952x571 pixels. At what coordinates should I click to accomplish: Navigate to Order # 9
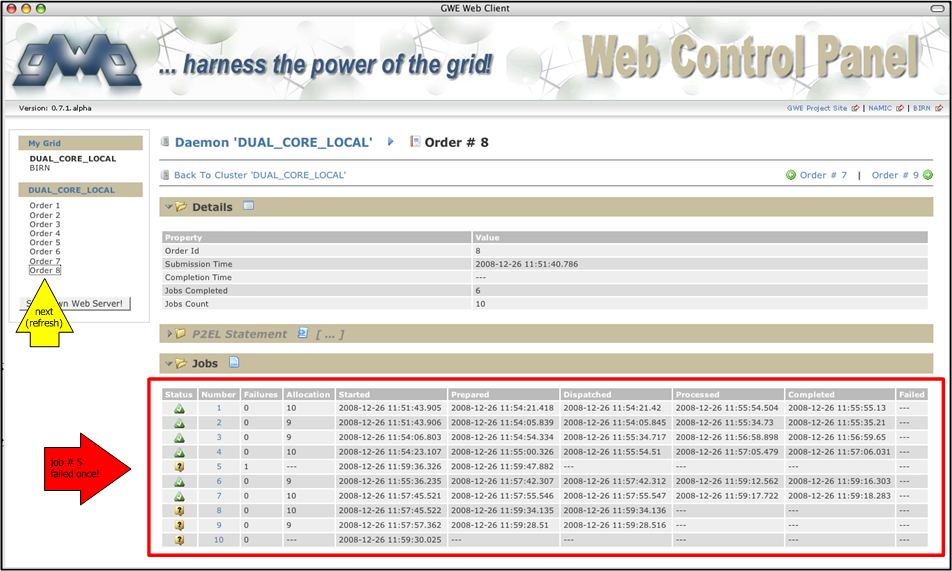click(x=895, y=175)
